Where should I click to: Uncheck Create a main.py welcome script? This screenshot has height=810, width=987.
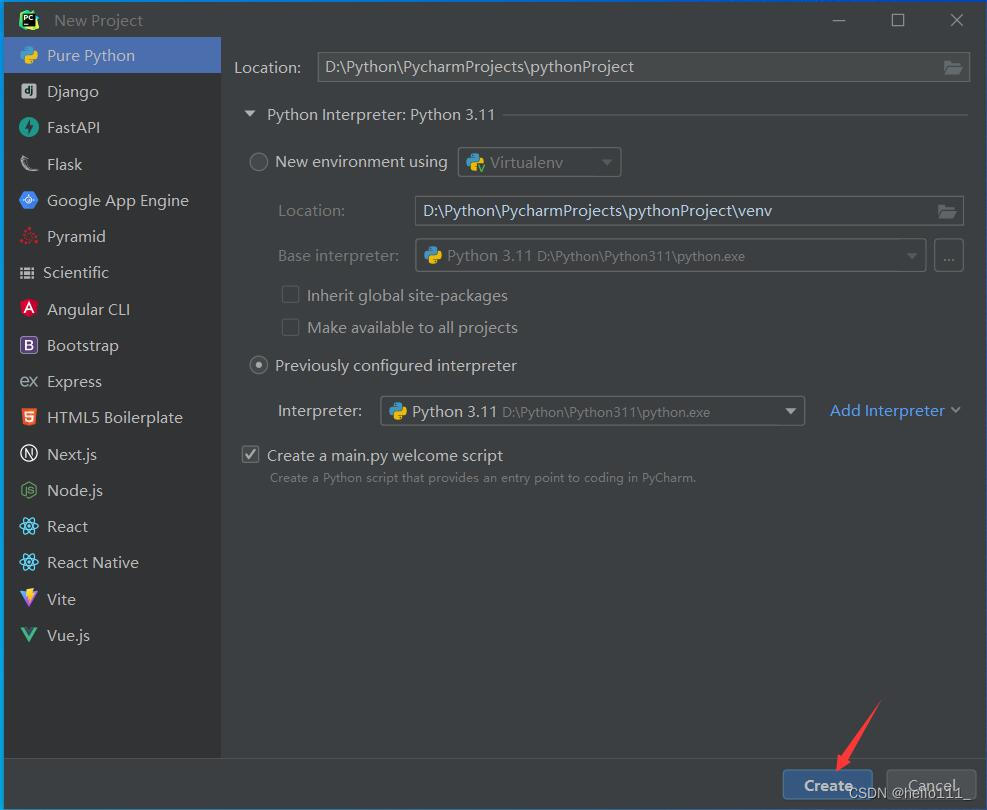point(251,454)
